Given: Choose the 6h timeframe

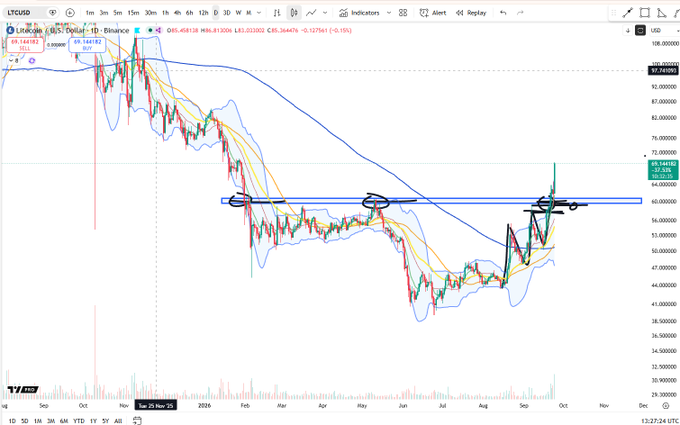Looking at the screenshot, I should pyautogui.click(x=190, y=13).
